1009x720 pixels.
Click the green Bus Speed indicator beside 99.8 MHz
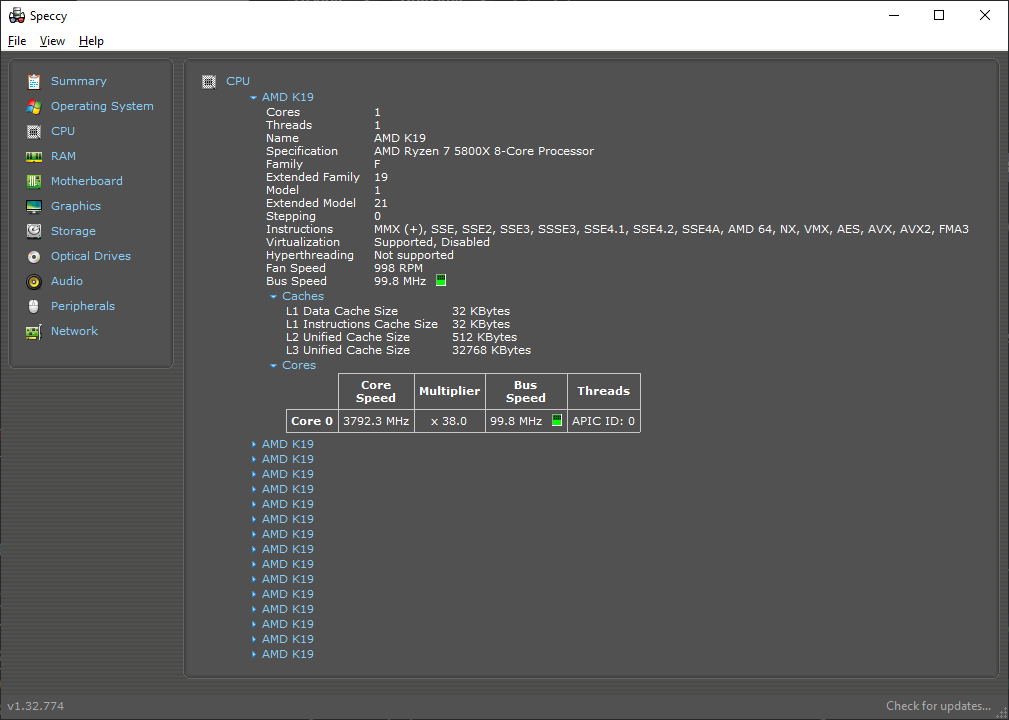click(x=441, y=281)
